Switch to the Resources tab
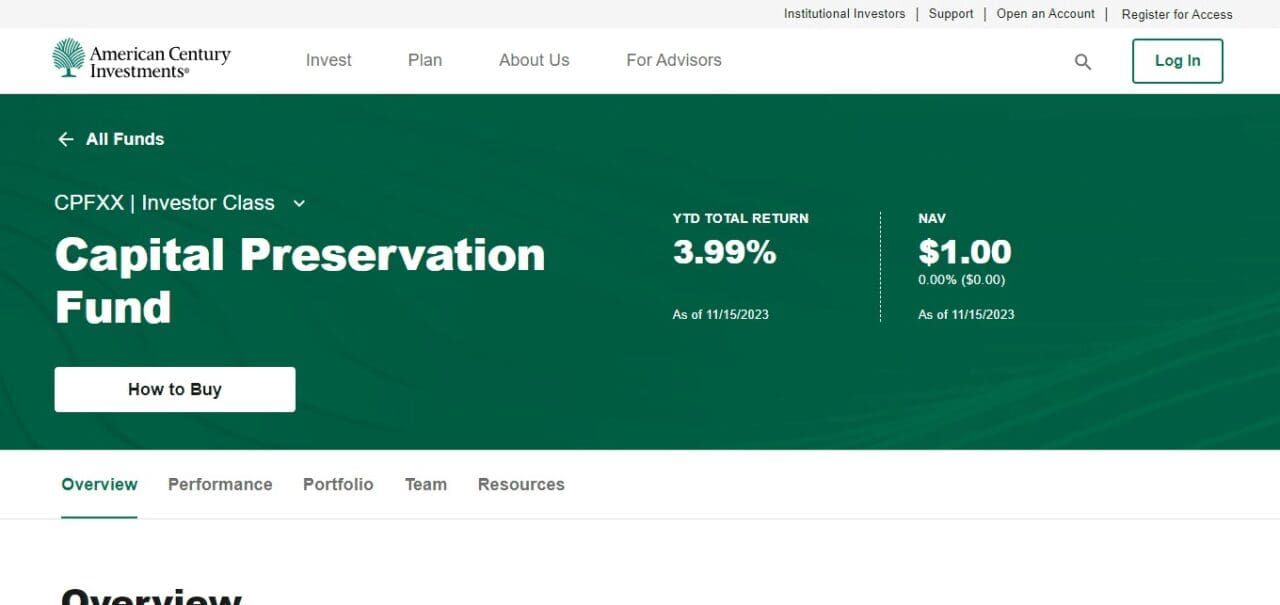Viewport: 1280px width, 605px height. tap(521, 484)
